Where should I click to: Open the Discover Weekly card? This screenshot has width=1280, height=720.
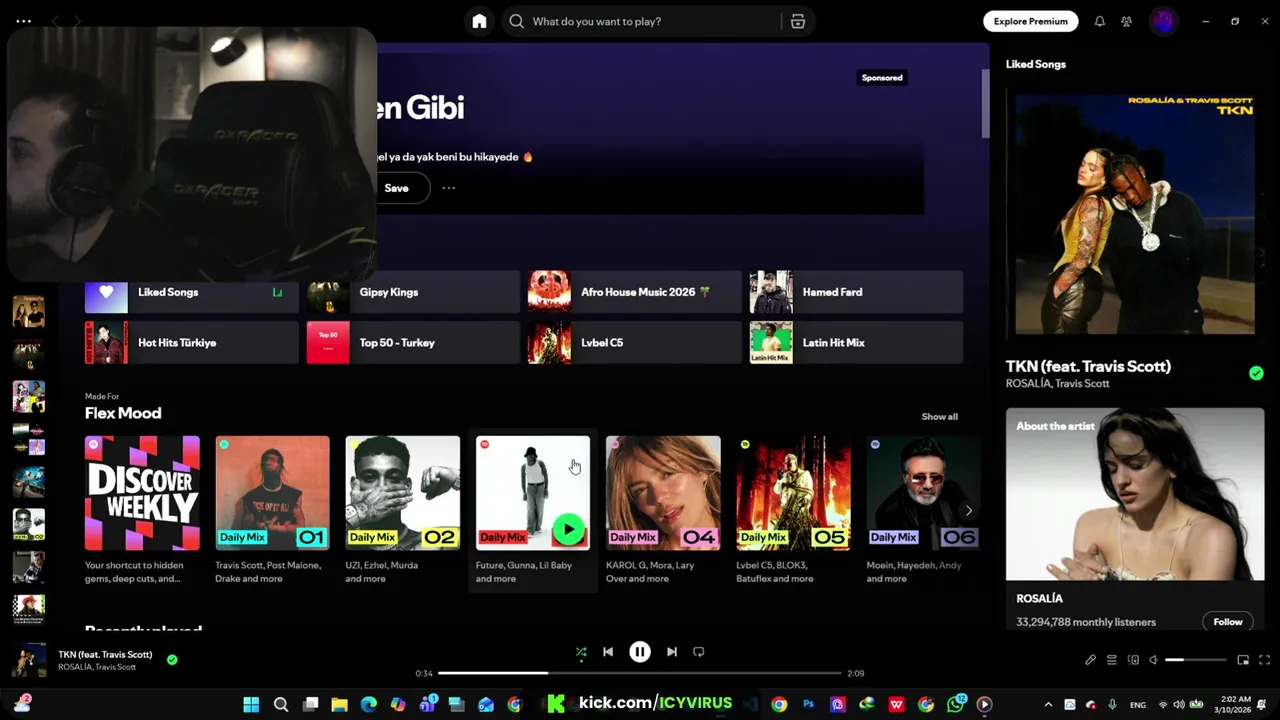(x=142, y=510)
